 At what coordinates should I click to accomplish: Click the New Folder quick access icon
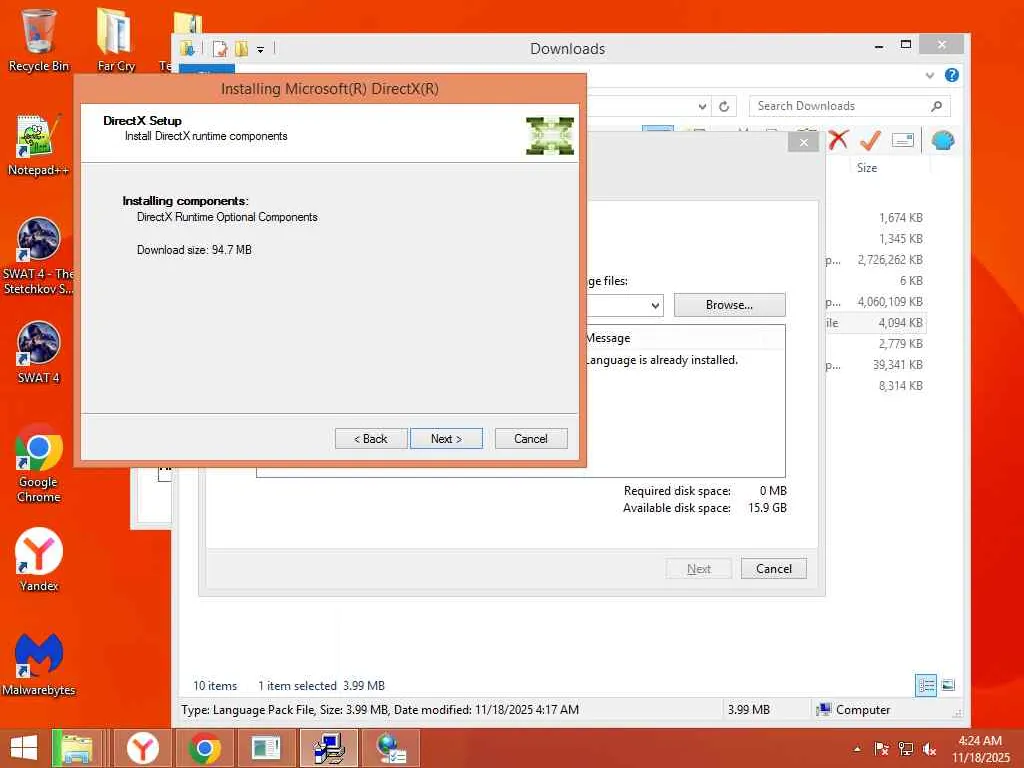click(x=242, y=49)
